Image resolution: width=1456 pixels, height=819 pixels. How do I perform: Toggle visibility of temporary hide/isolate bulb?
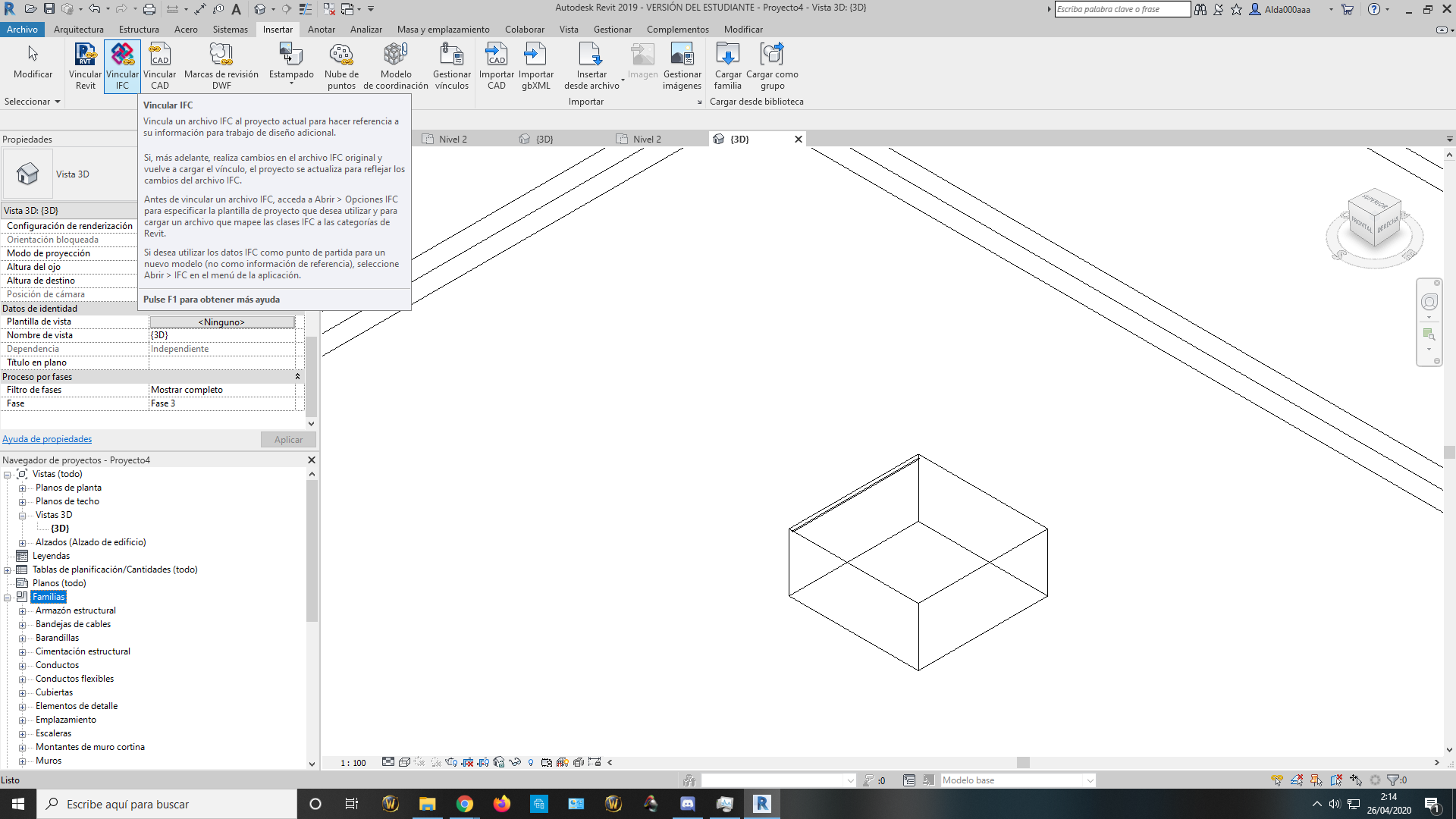coord(531,762)
